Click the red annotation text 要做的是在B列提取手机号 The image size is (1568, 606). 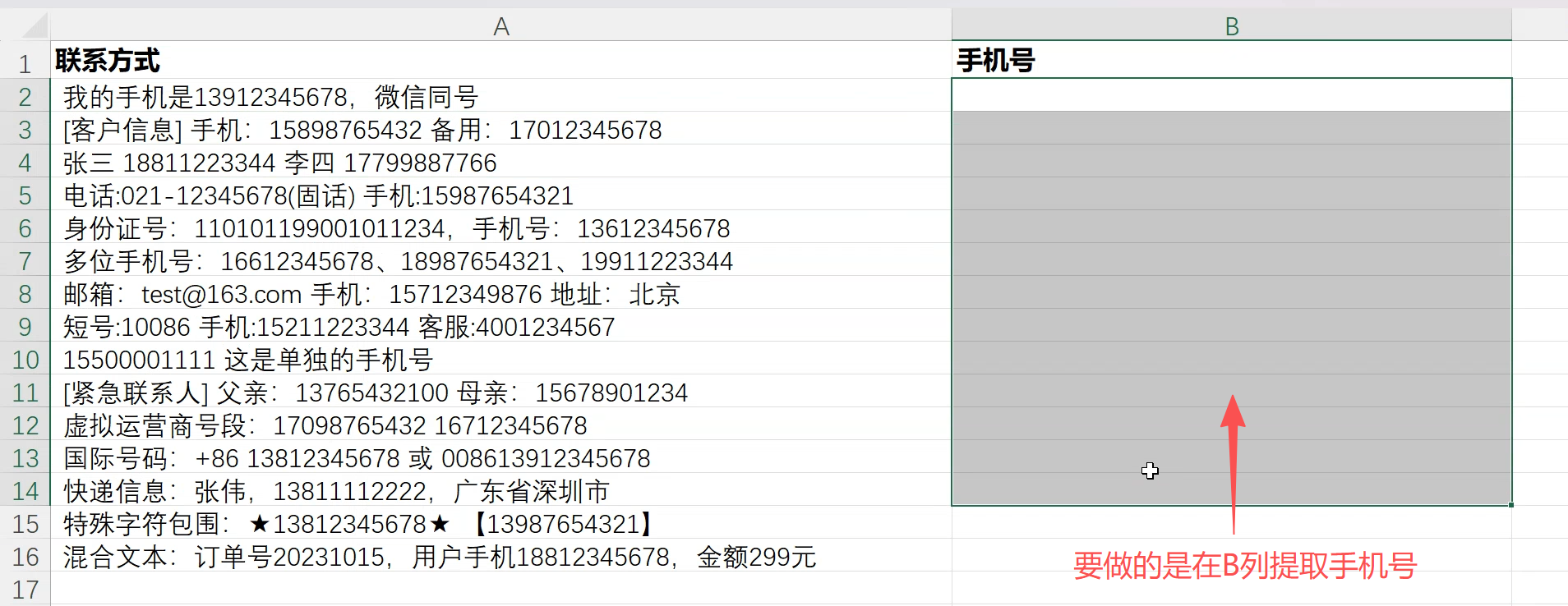[1244, 566]
